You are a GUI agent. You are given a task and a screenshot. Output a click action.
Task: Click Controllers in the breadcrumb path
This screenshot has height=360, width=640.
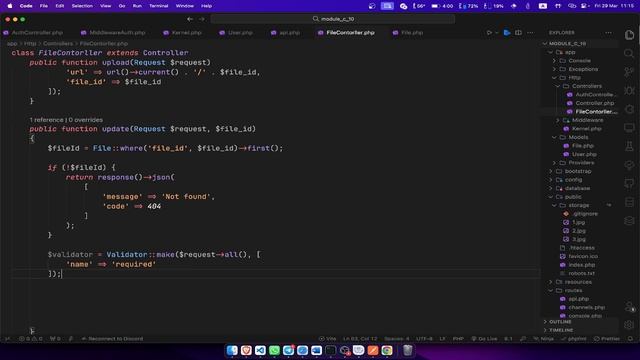58,44
